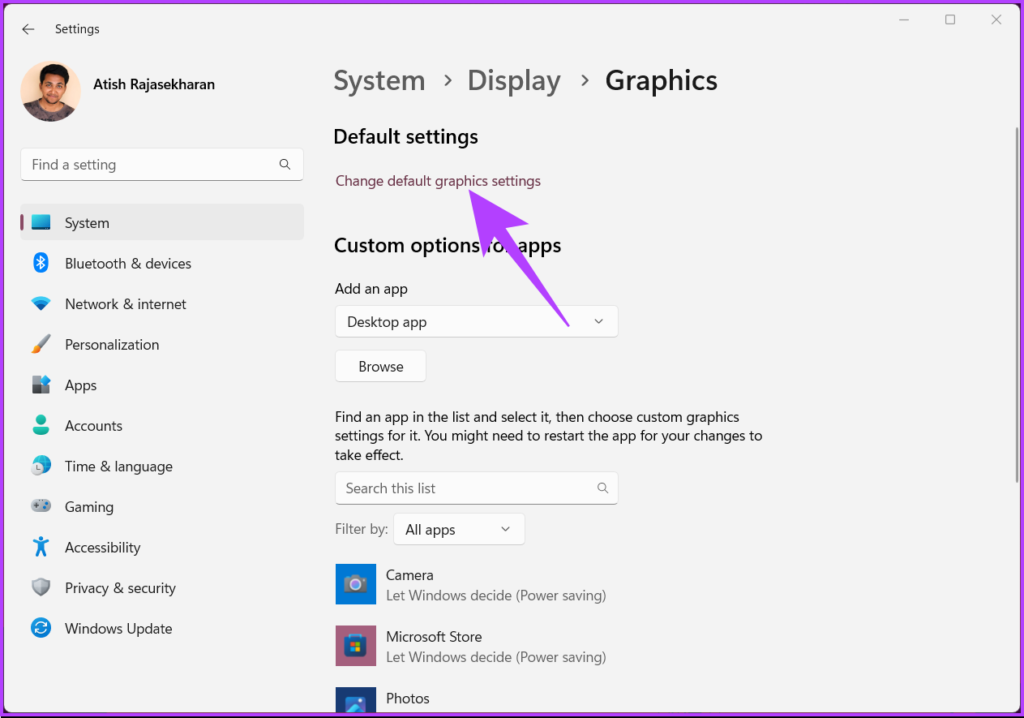Select the Camera app icon
Viewport: 1024px width, 718px height.
coord(355,585)
